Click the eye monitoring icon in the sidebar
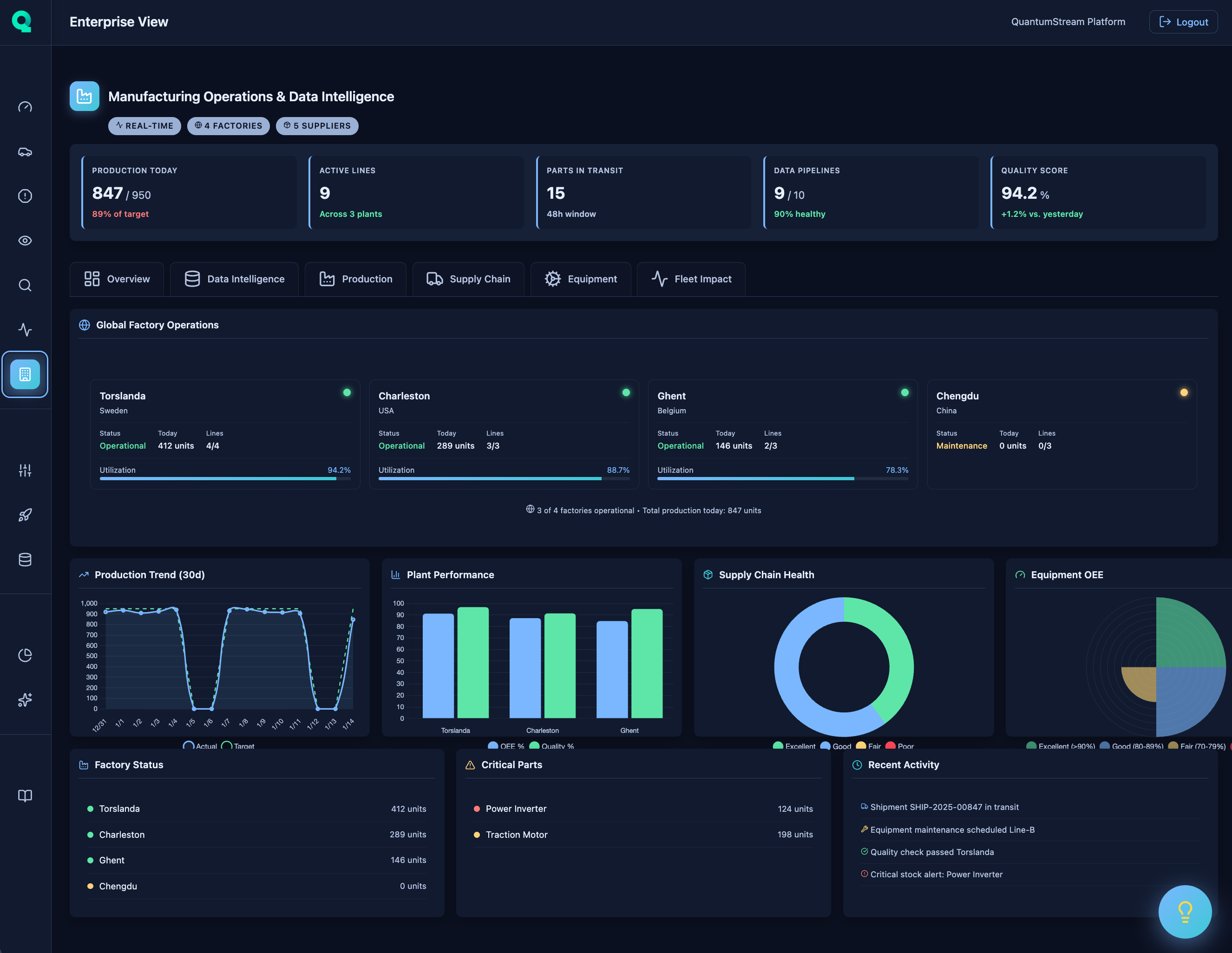Image resolution: width=1232 pixels, height=953 pixels. (25, 241)
